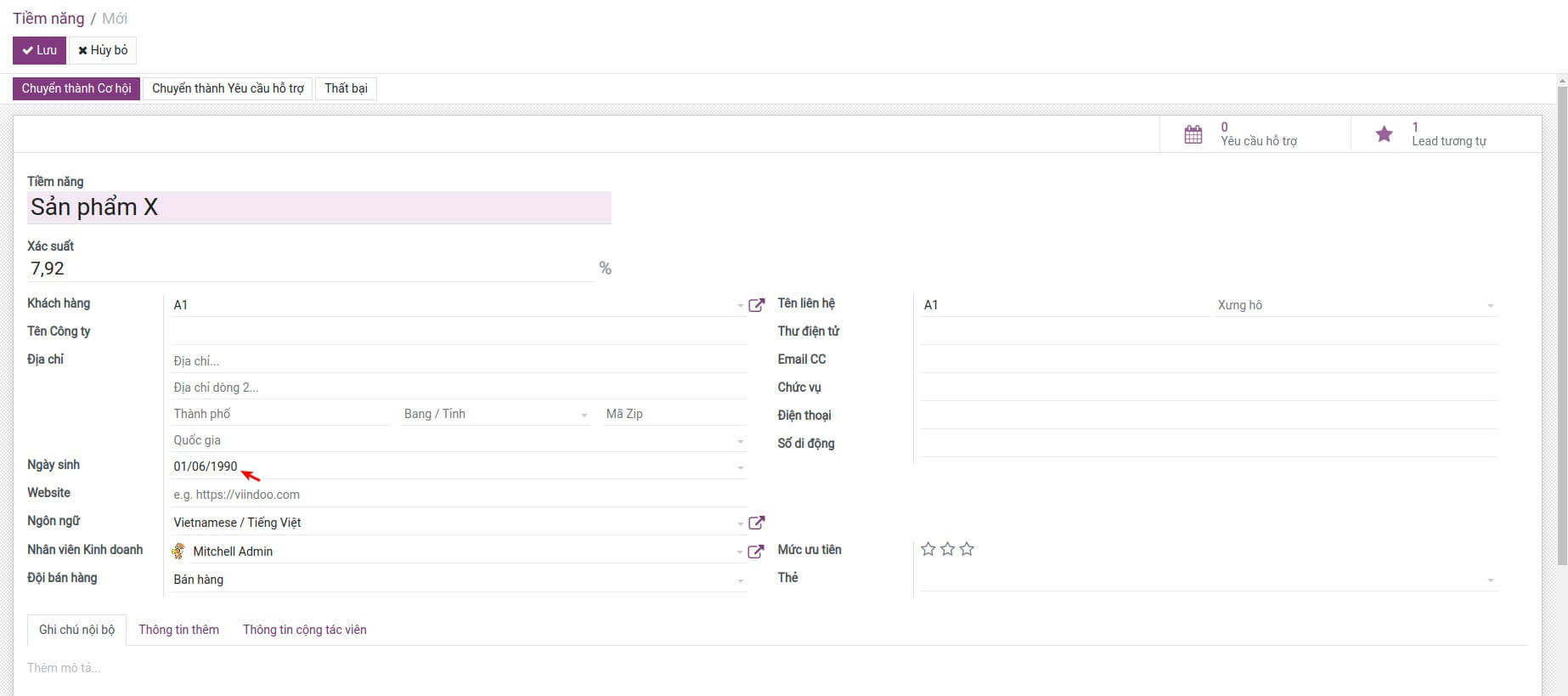Click Mitchell Admin avatar image
The image size is (1568, 696).
[178, 552]
